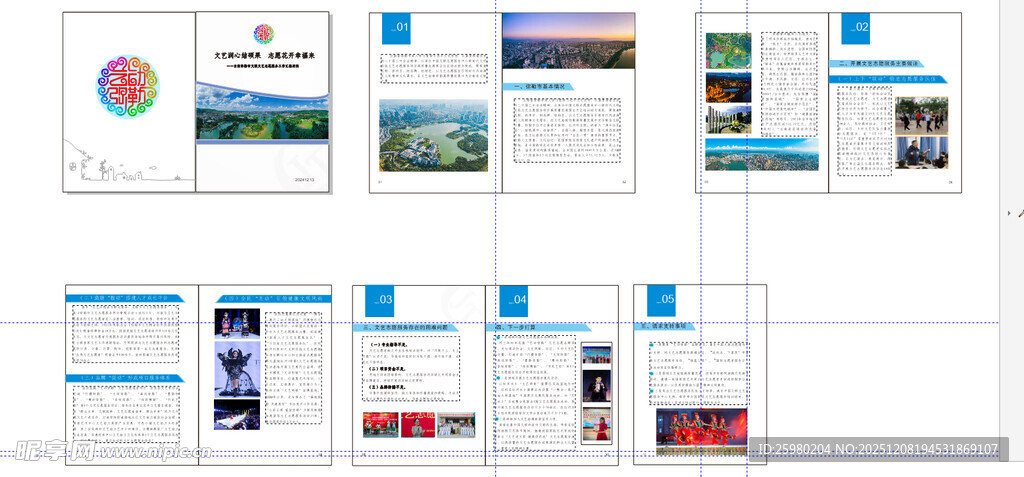This screenshot has height=477, width=1024.
Task: Select the blue banner beginning （四）
Action: (x=273, y=298)
